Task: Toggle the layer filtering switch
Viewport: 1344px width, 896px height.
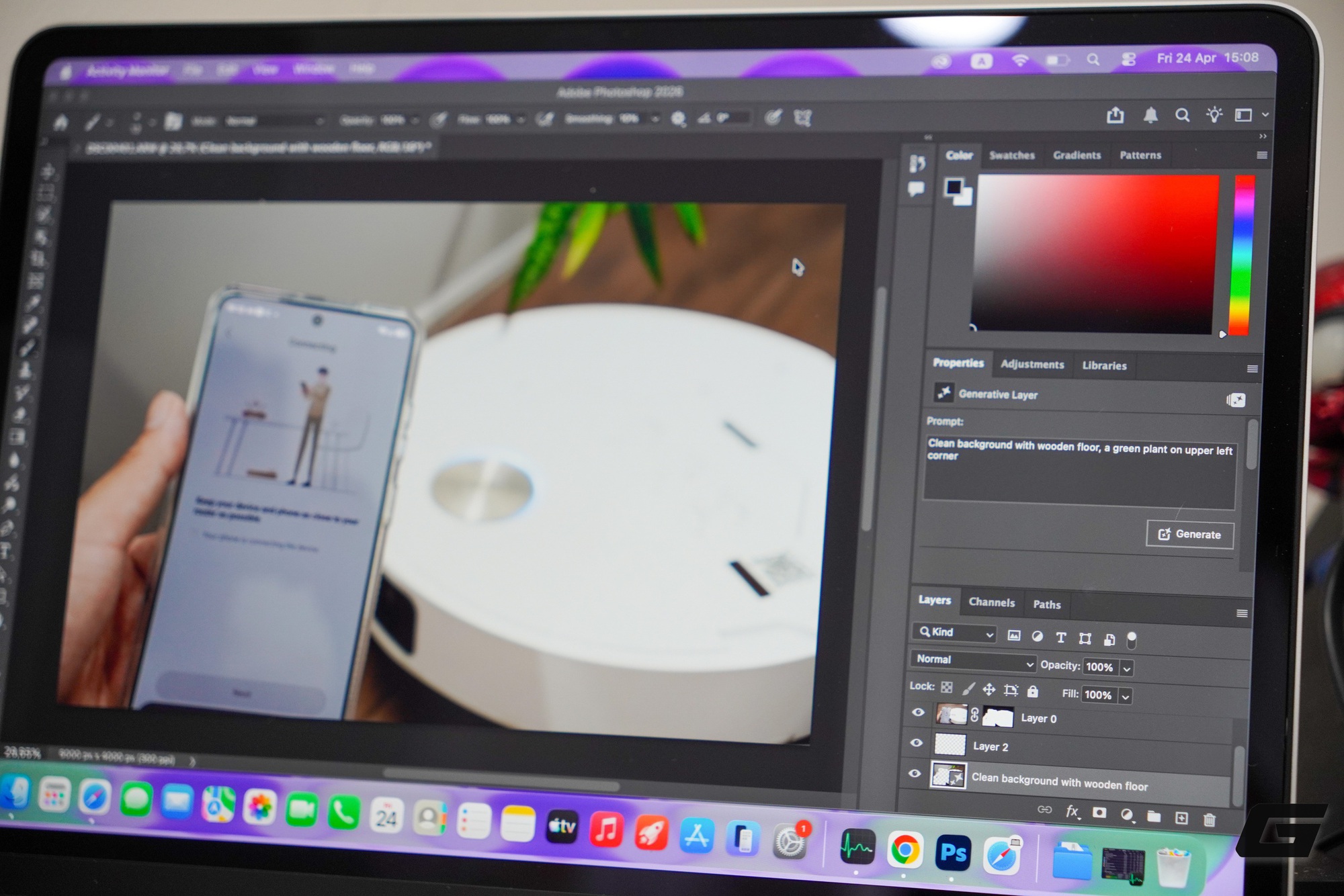Action: pos(1132,639)
